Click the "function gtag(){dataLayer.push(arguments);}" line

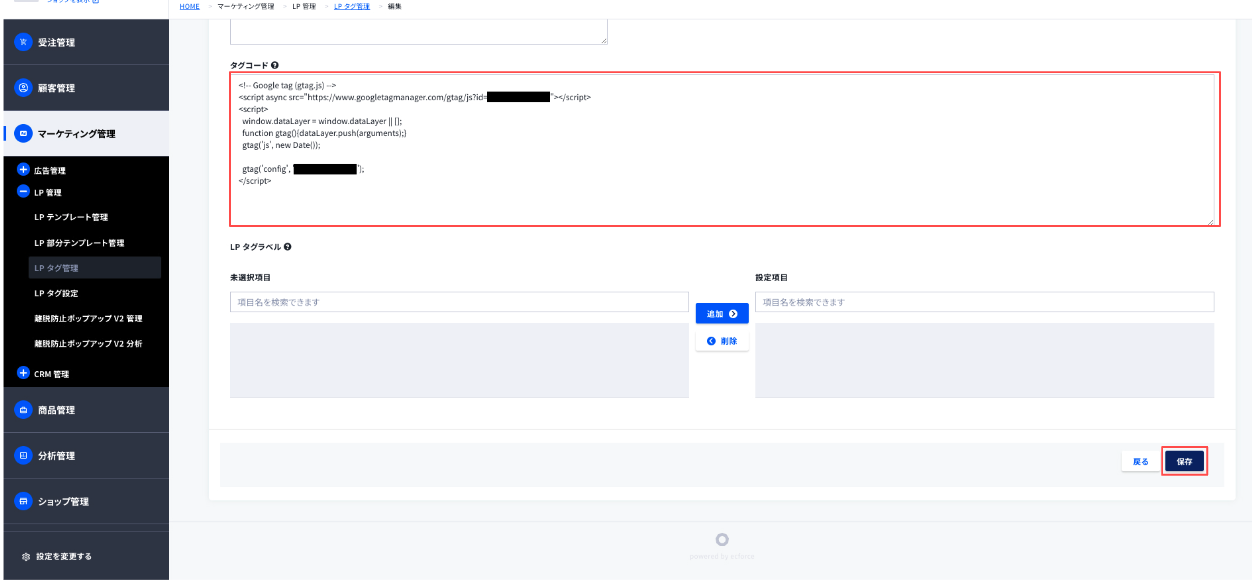click(x=324, y=133)
